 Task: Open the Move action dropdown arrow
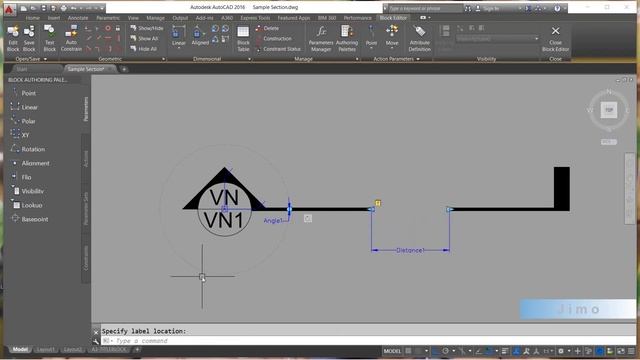pyautogui.click(x=392, y=48)
